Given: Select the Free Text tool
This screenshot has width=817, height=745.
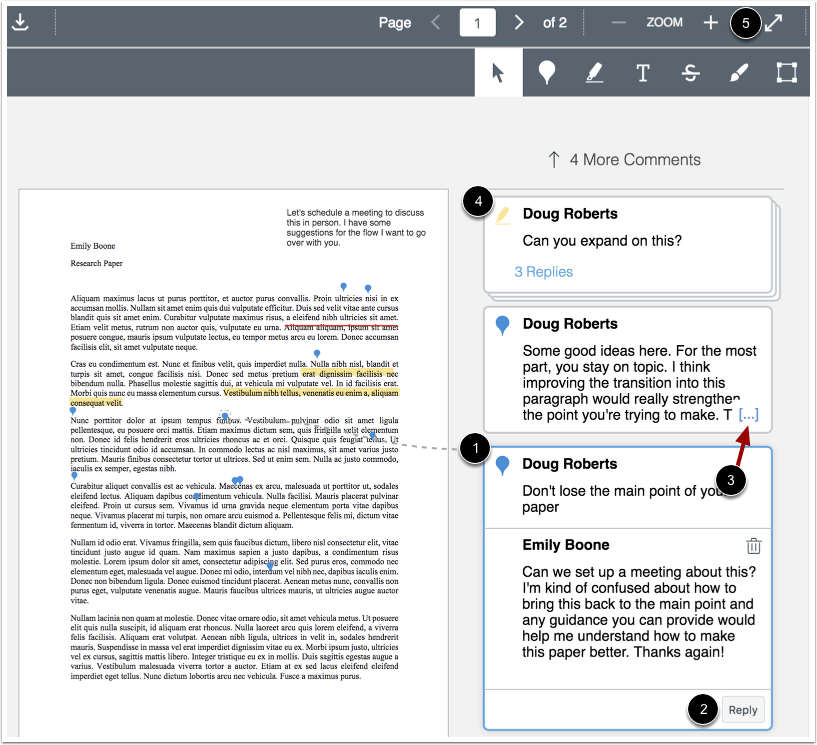Looking at the screenshot, I should point(643,72).
